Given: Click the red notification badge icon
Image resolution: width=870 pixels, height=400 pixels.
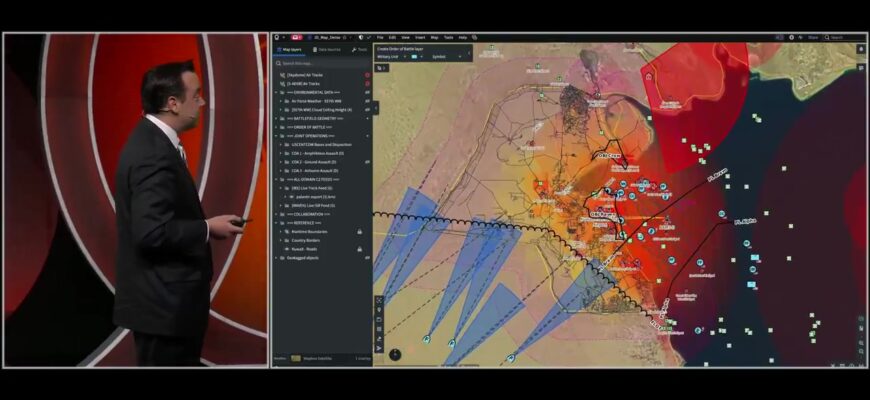Looking at the screenshot, I should tap(297, 37).
